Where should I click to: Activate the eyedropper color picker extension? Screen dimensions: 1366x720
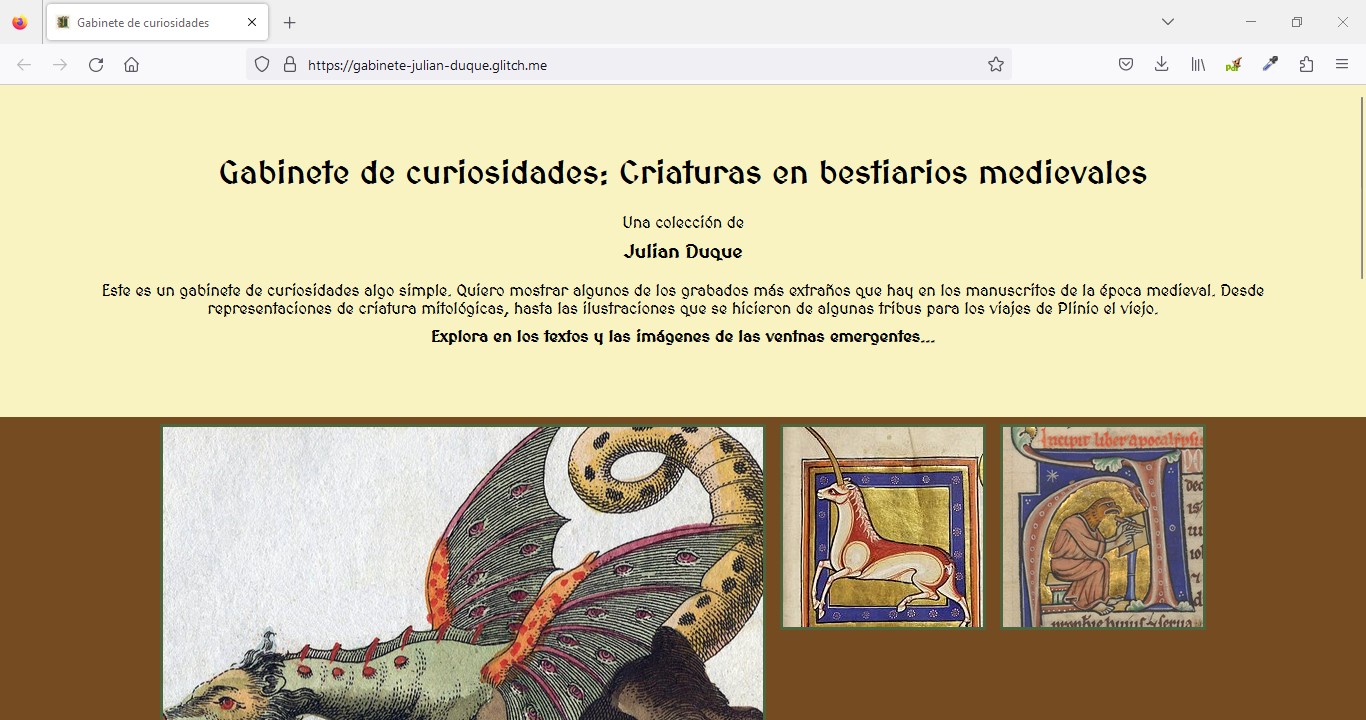click(x=1270, y=65)
